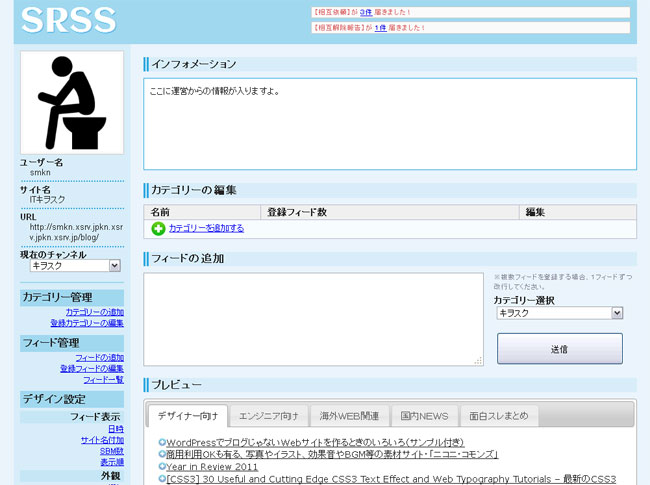This screenshot has width=650, height=485.
Task: Open the 国内NEWS tab
Action: pos(424,415)
